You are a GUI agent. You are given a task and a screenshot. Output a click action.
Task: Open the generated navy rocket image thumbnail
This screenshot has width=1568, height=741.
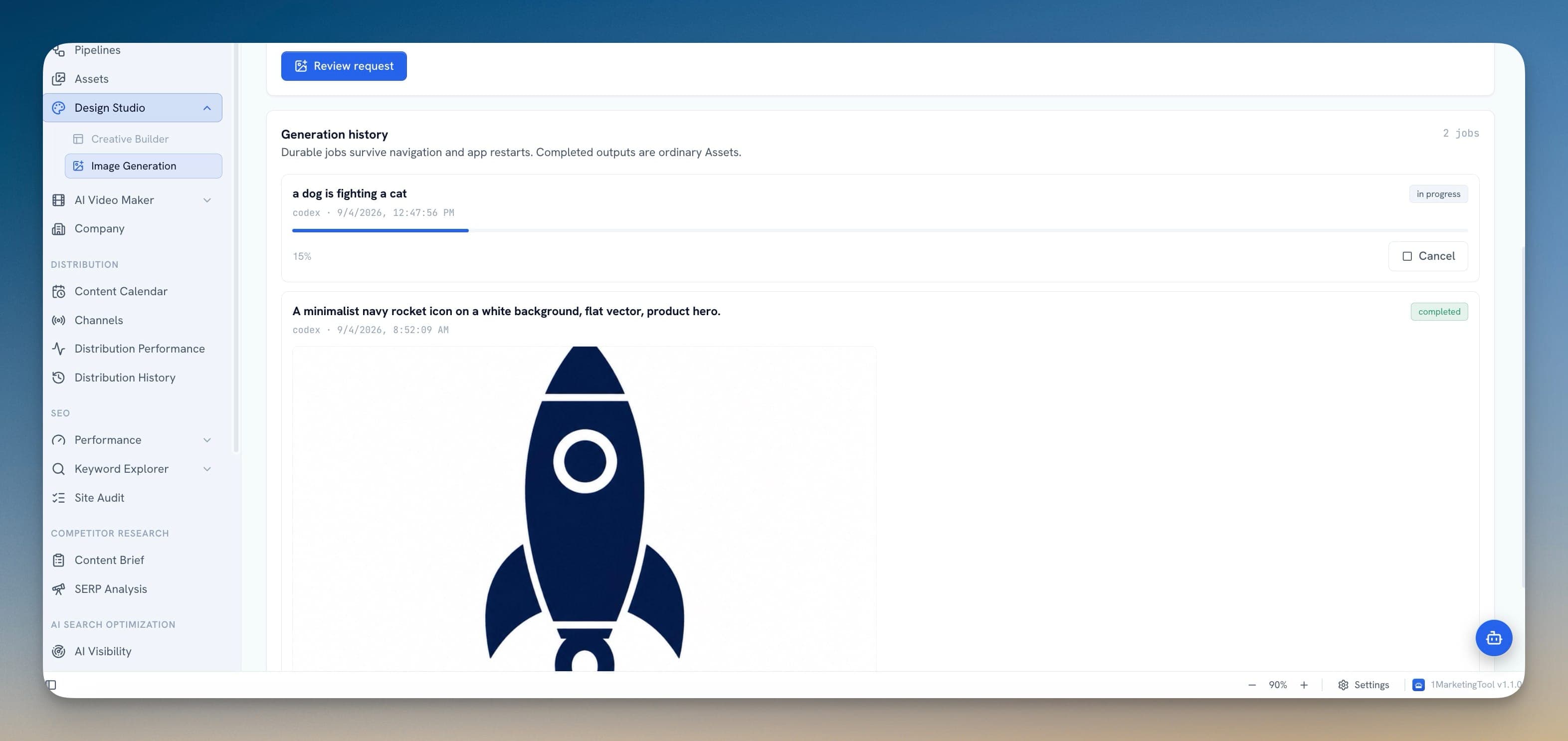coord(585,509)
